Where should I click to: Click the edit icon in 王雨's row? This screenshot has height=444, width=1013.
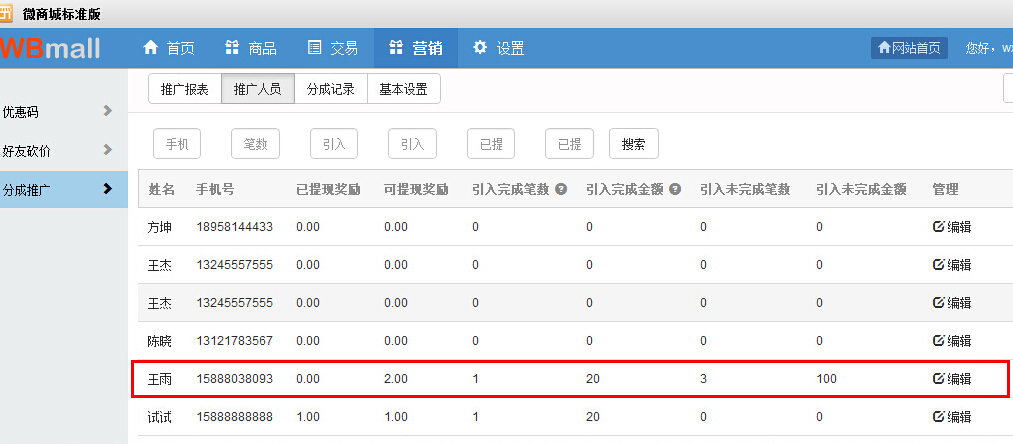(938, 379)
